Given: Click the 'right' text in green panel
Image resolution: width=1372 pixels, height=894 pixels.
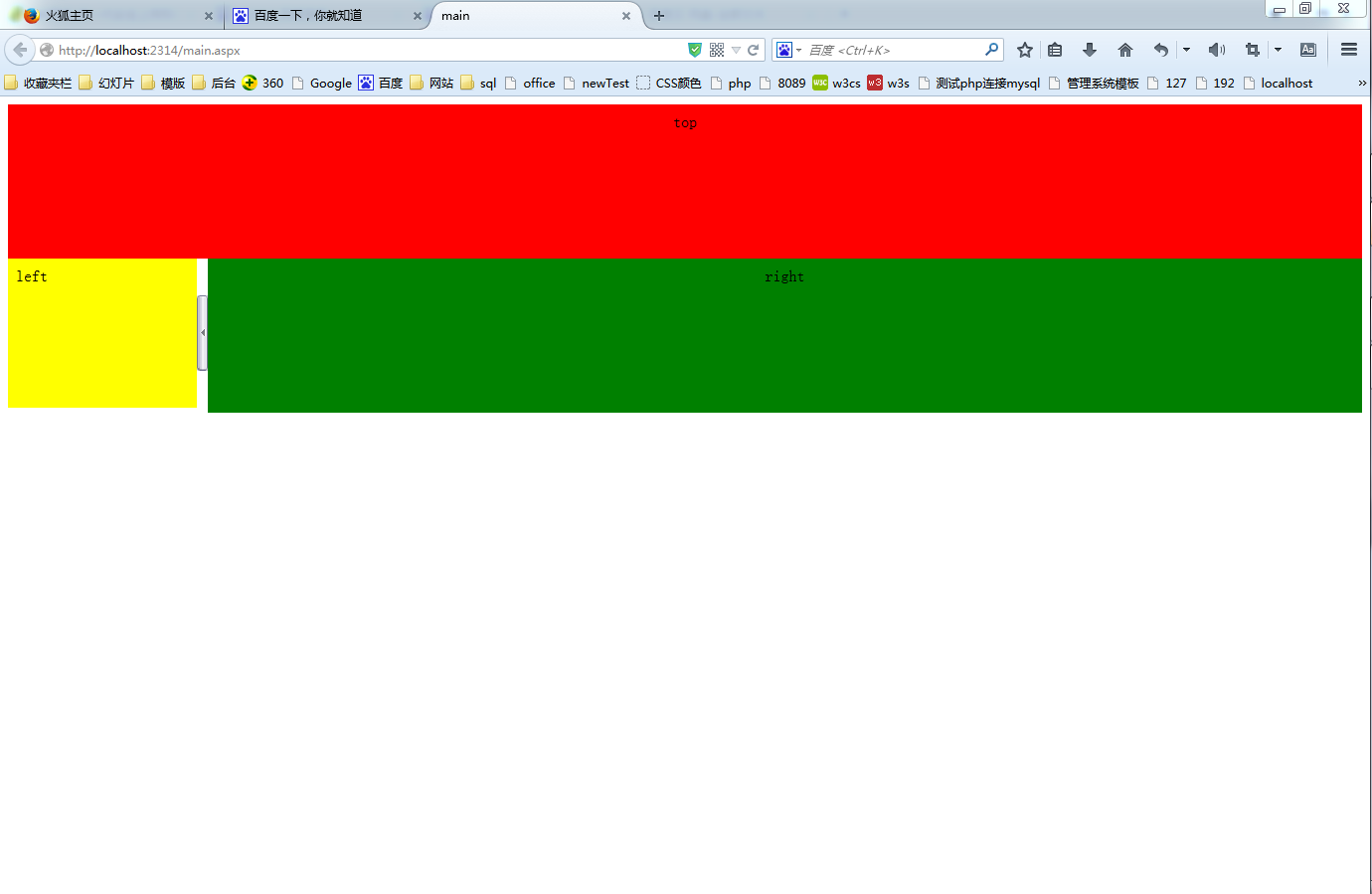Looking at the screenshot, I should point(784,276).
